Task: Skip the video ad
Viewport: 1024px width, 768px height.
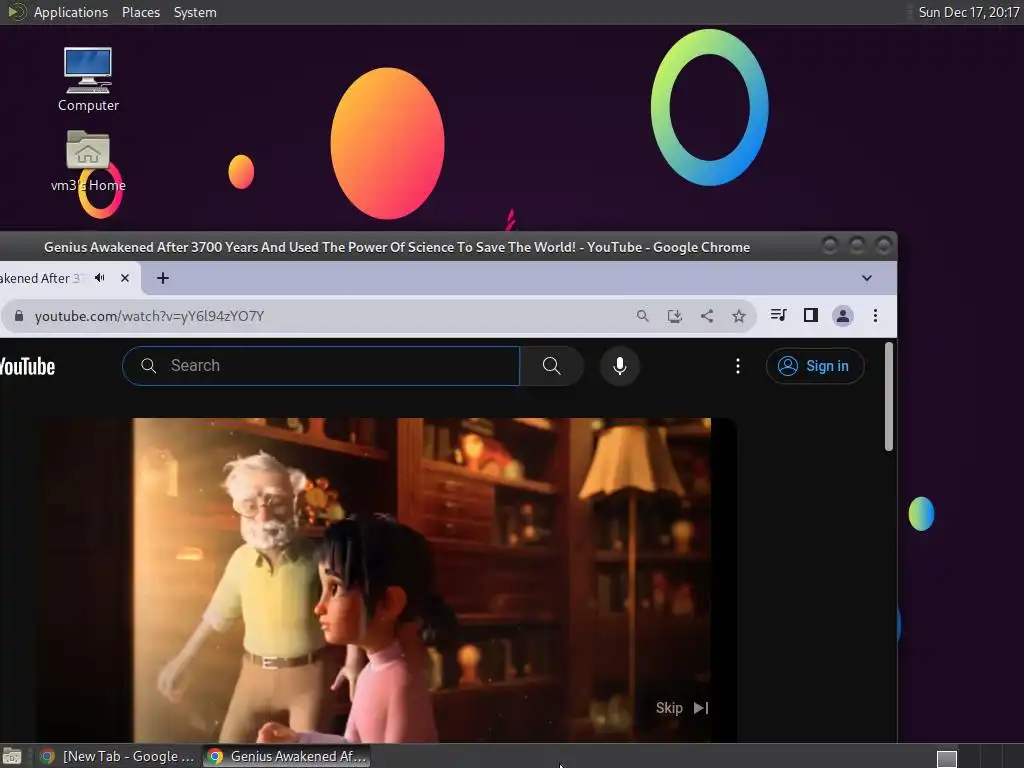Action: pyautogui.click(x=682, y=708)
